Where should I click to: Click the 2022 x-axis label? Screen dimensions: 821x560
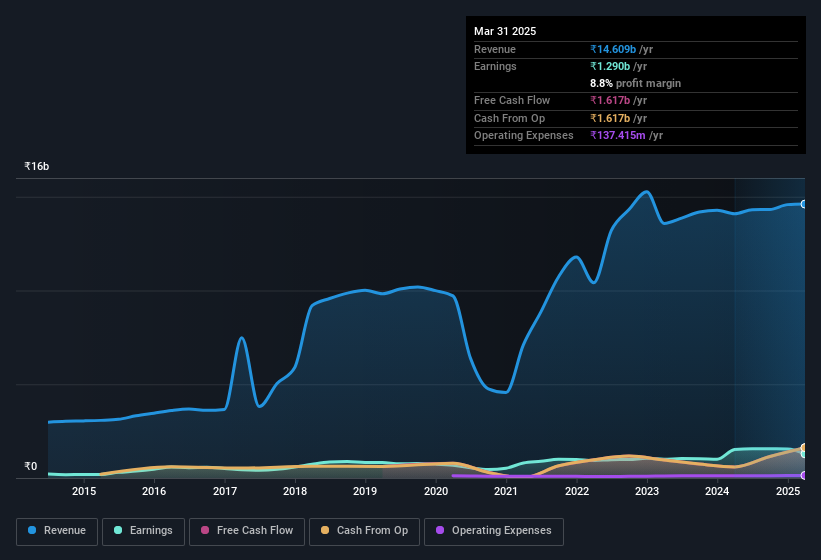576,491
